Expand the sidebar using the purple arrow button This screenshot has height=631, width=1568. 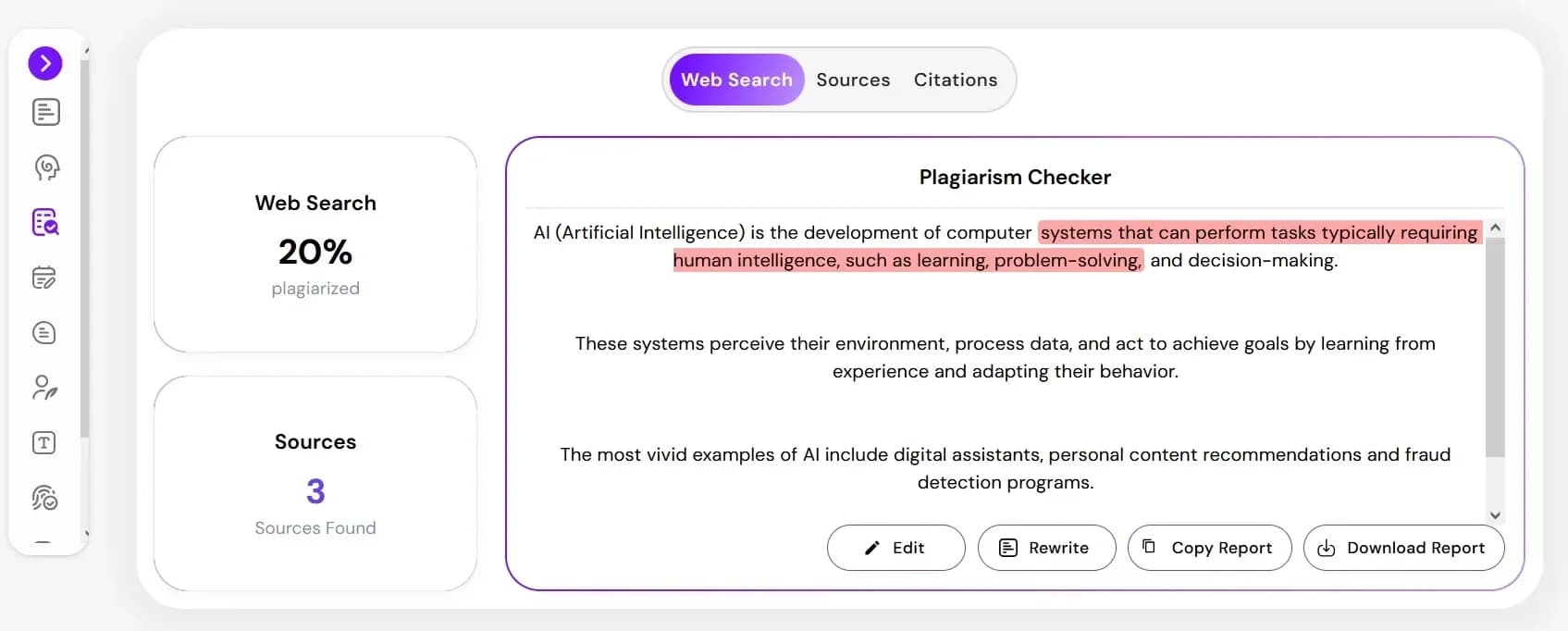pyautogui.click(x=44, y=63)
